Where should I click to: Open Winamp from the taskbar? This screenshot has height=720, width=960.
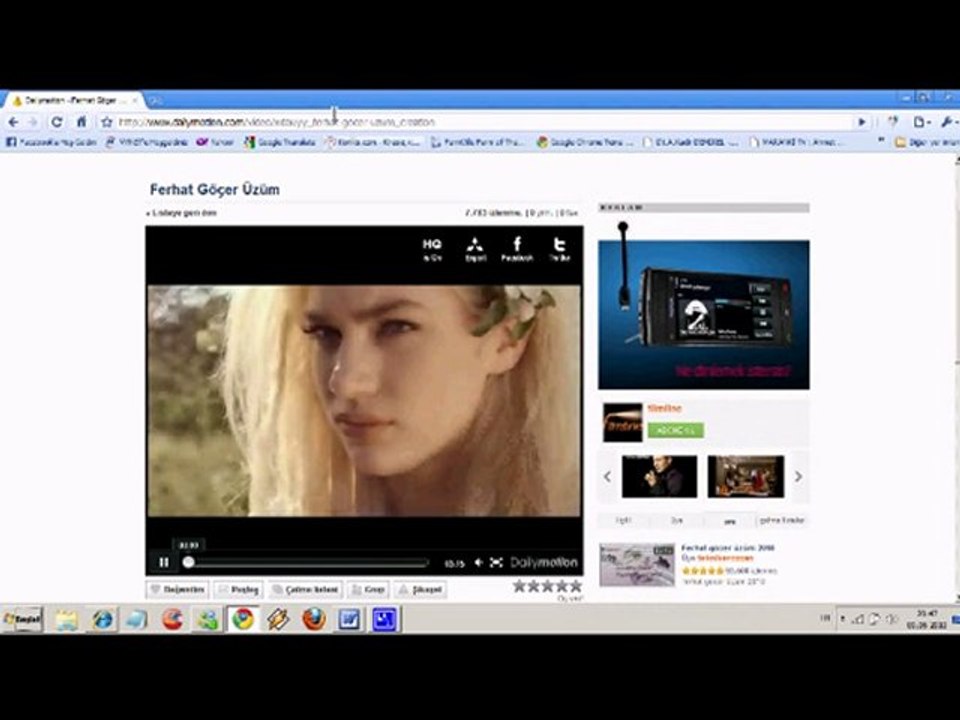pyautogui.click(x=277, y=620)
